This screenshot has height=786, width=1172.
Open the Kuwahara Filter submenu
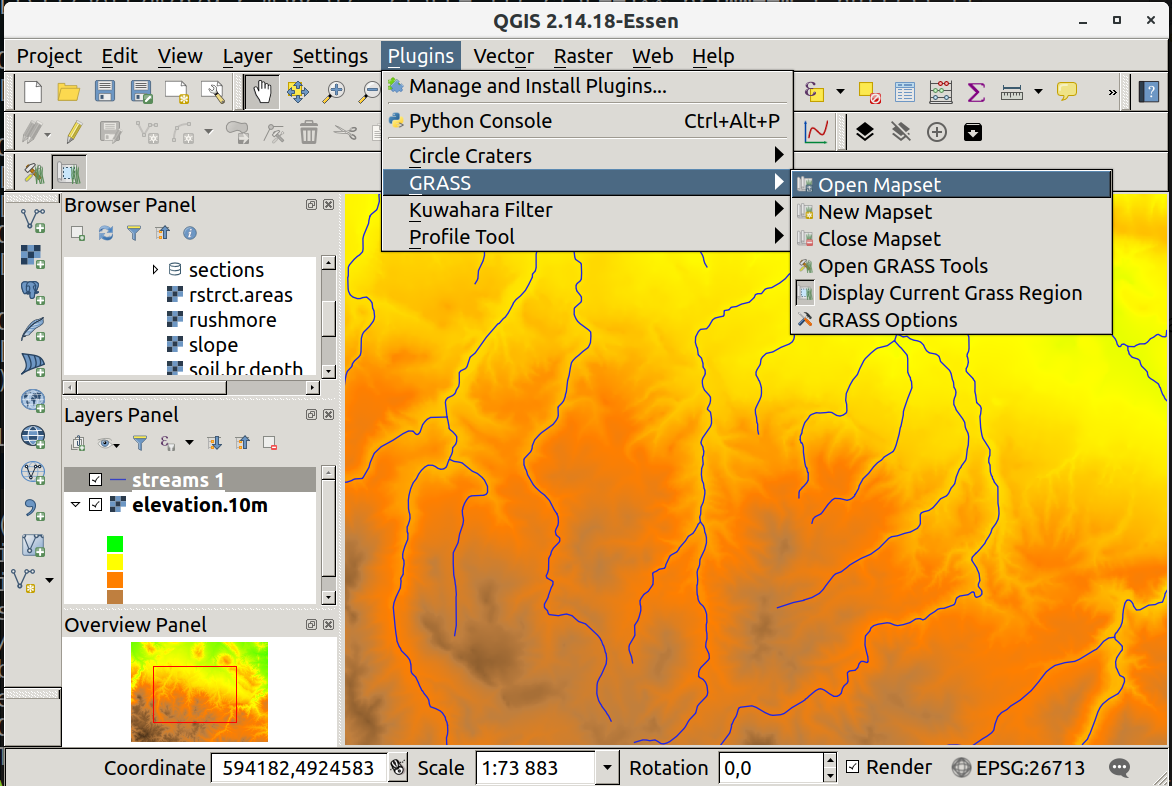(587, 210)
